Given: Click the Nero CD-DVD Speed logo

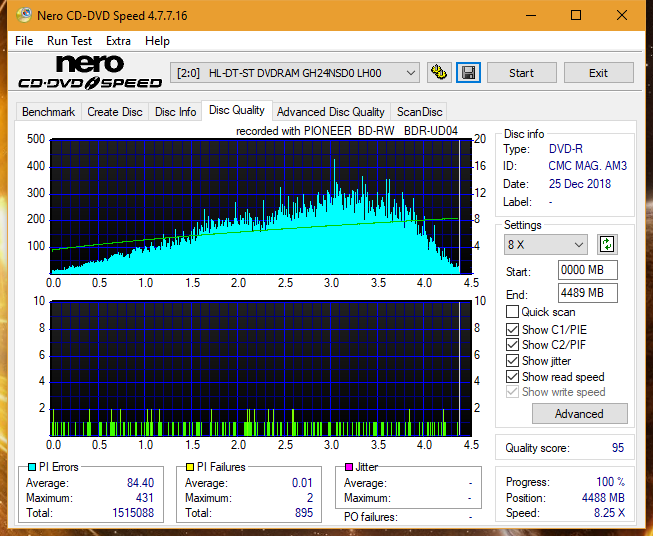Looking at the screenshot, I should (x=90, y=73).
